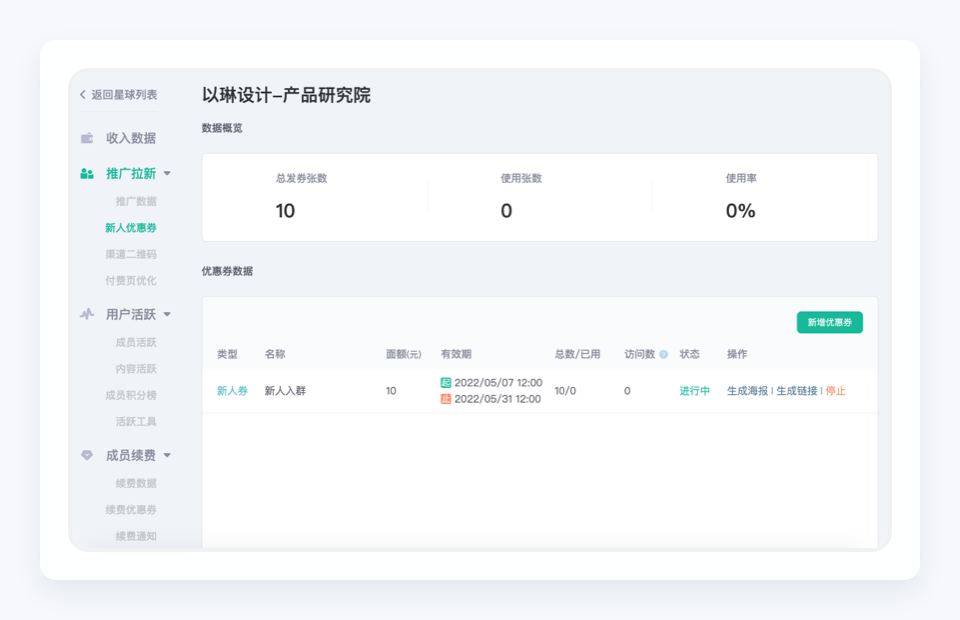Click the back arrow beside 返回星球列表

point(83,94)
